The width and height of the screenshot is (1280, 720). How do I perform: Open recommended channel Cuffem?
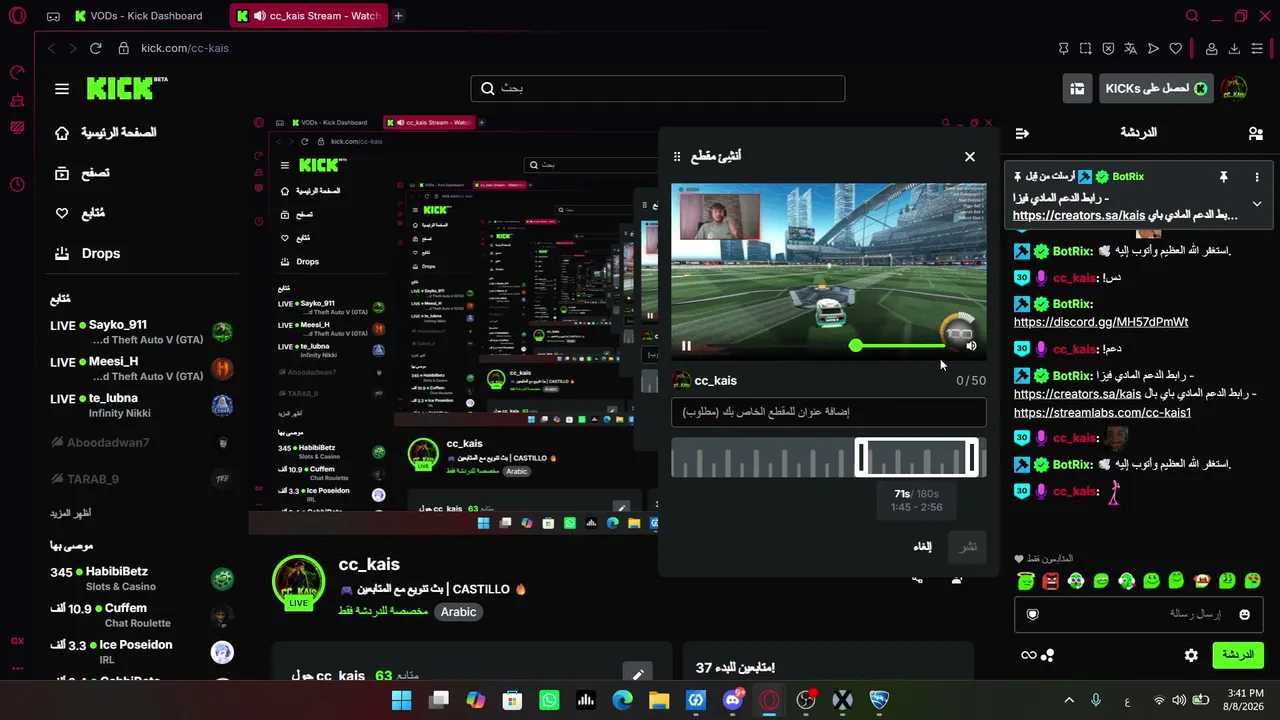pos(141,615)
